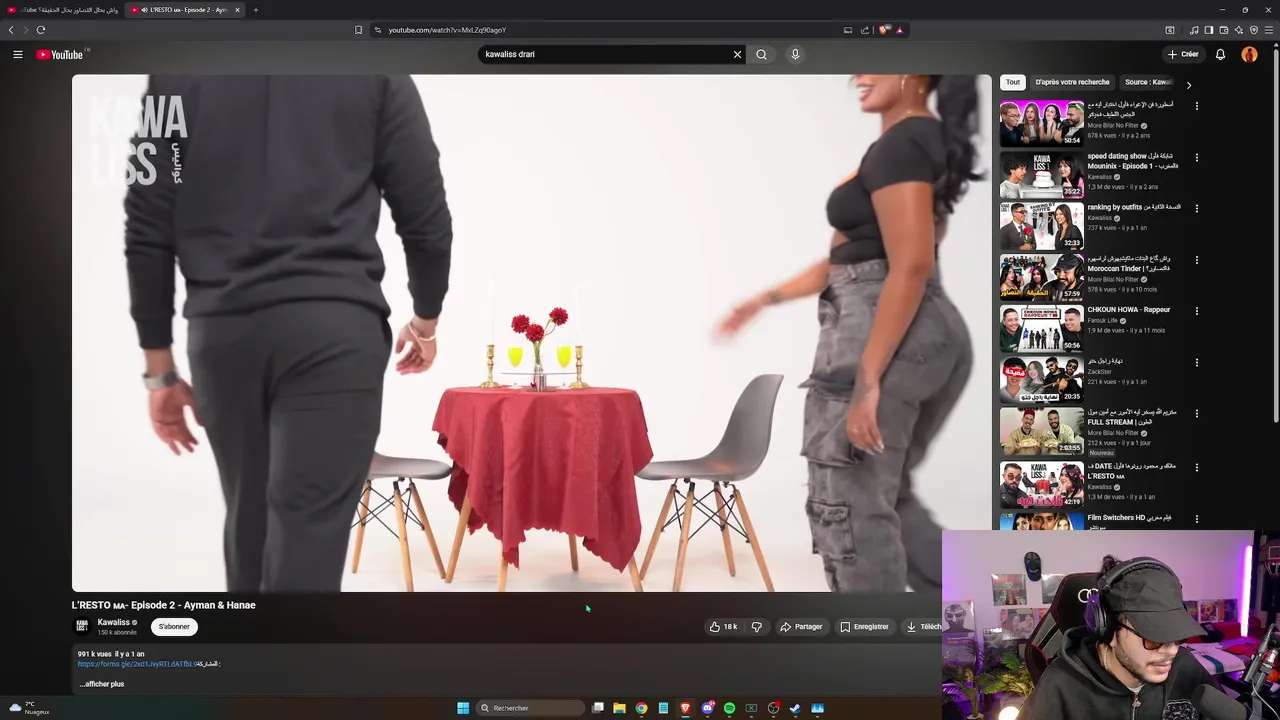1280x720 pixels.
Task: Expand description with ...afficher plus
Action: tap(102, 684)
